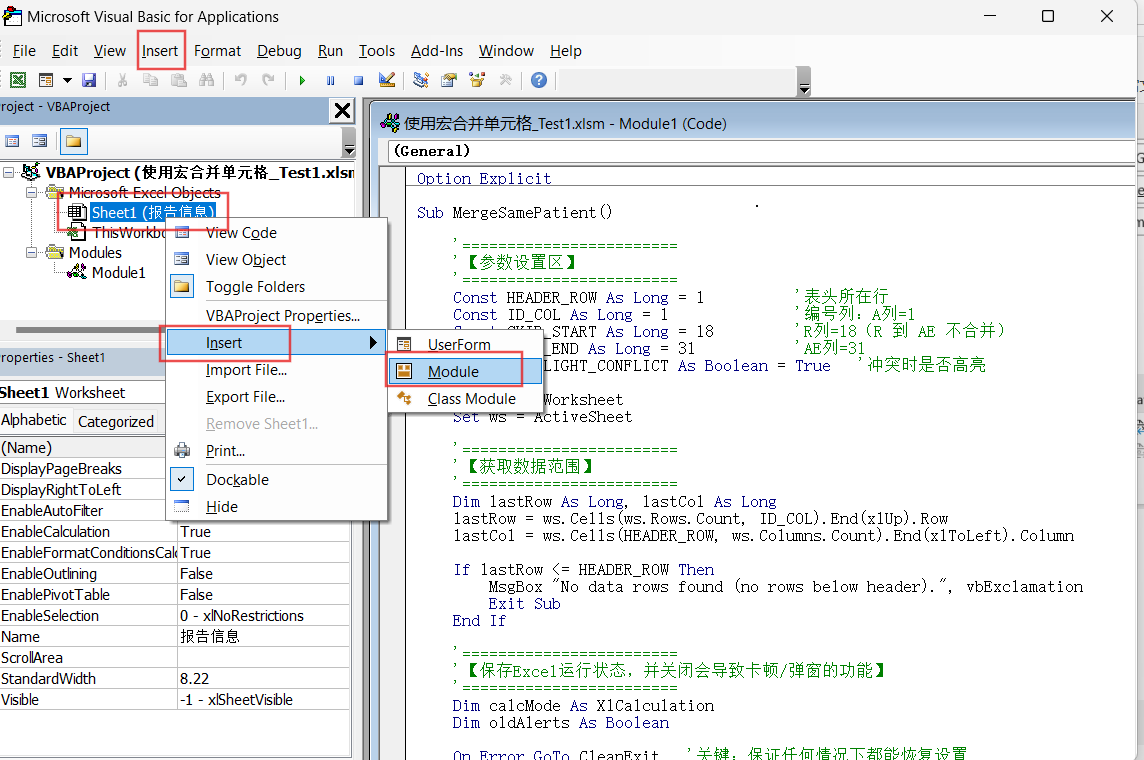Click the View Microsoft Excel toolbar icon
Viewport: 1144px width, 760px height.
coord(18,80)
